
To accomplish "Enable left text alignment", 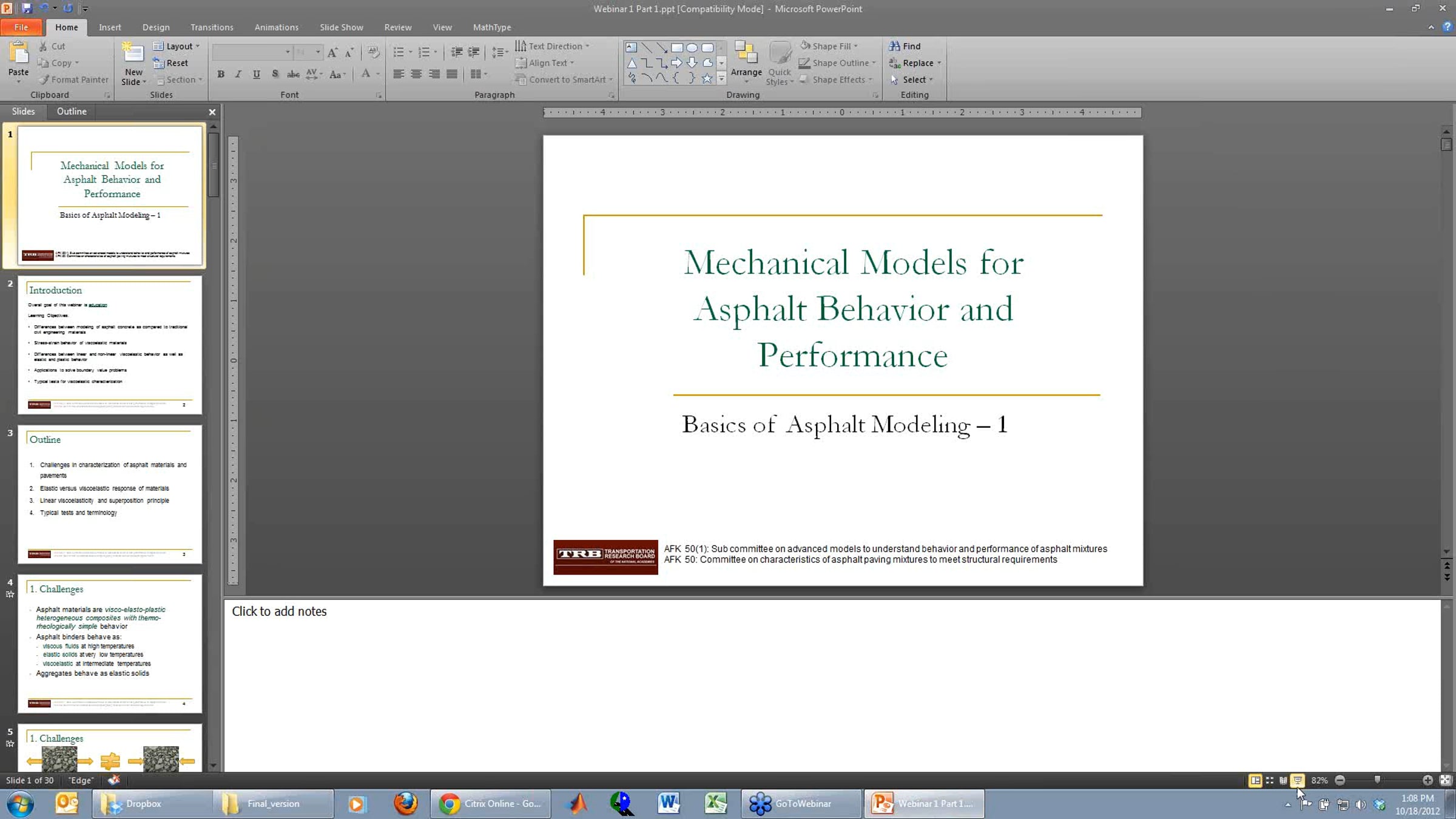I will pyautogui.click(x=399, y=74).
